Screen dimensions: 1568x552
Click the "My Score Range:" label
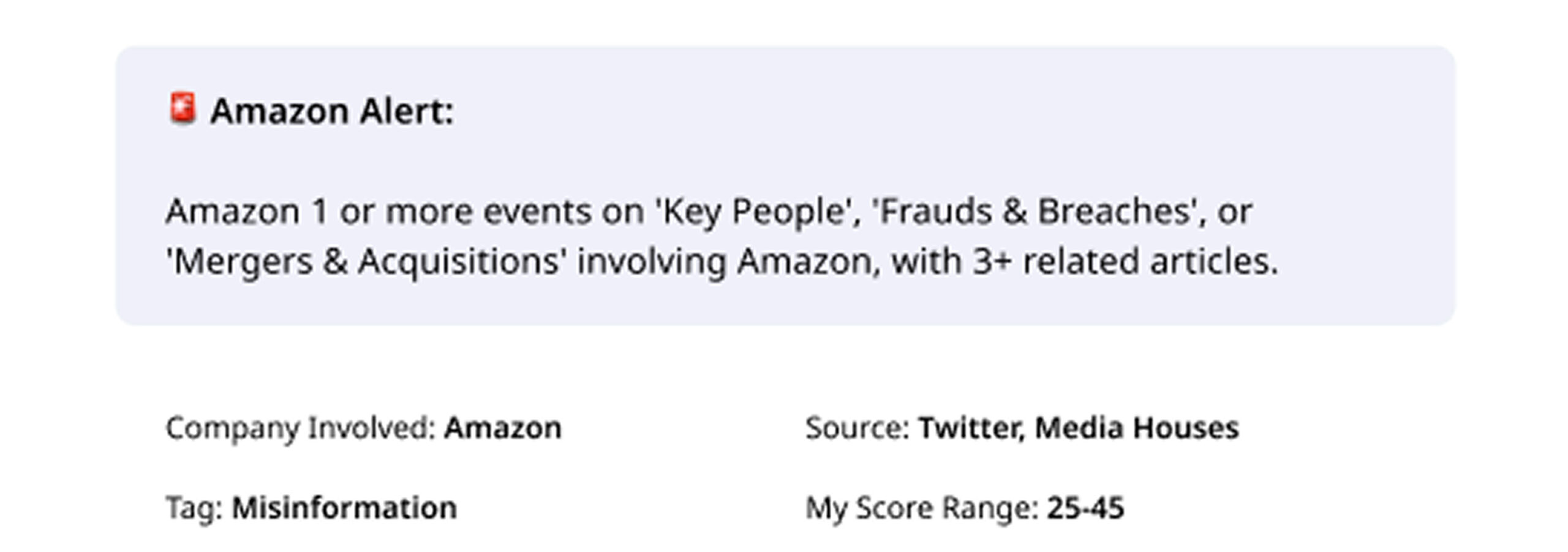921,508
